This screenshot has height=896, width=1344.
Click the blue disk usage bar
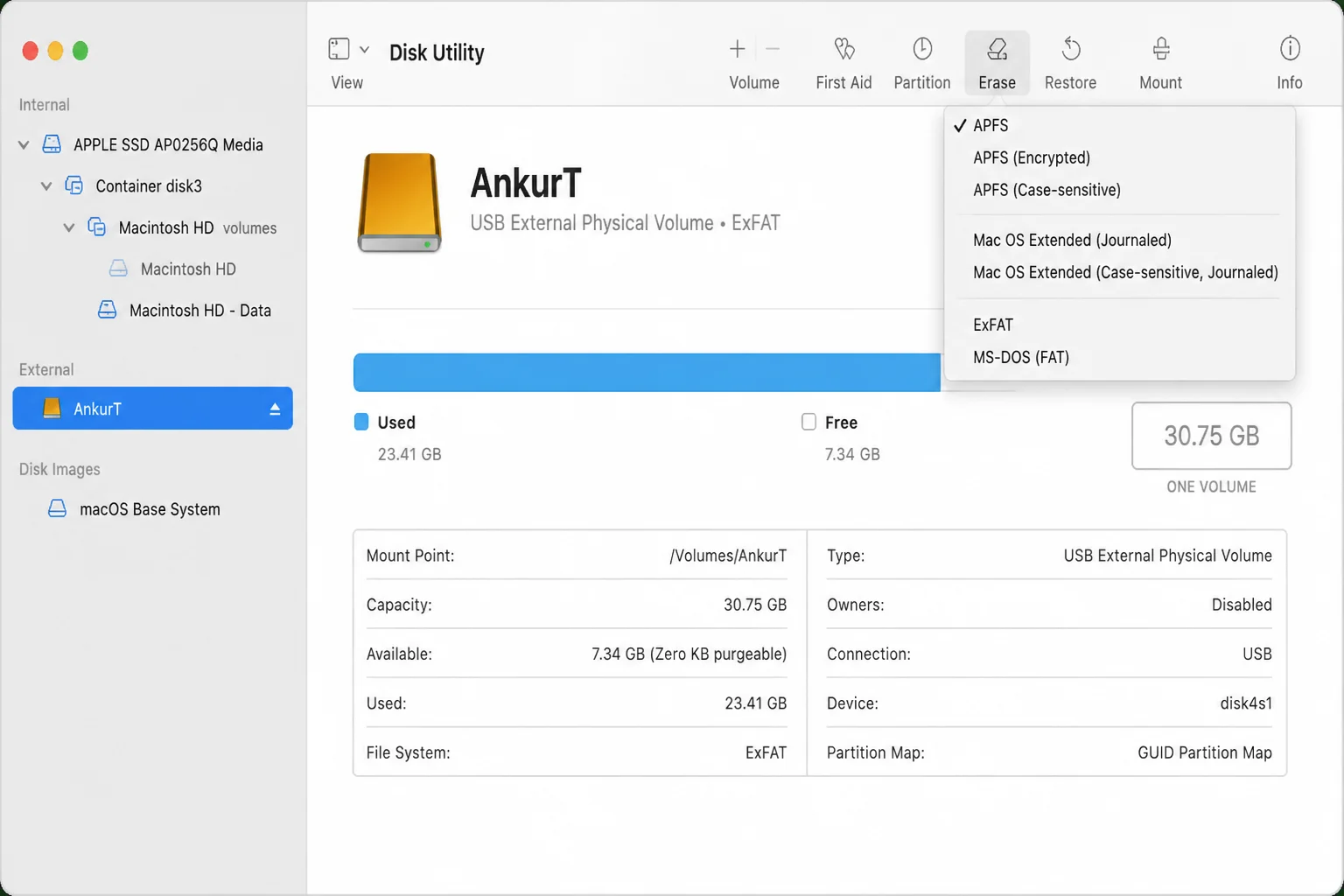[647, 372]
